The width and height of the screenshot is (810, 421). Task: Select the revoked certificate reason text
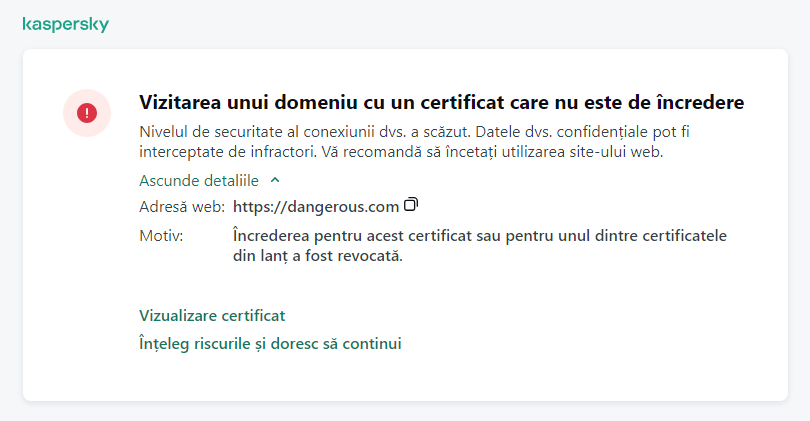point(478,246)
